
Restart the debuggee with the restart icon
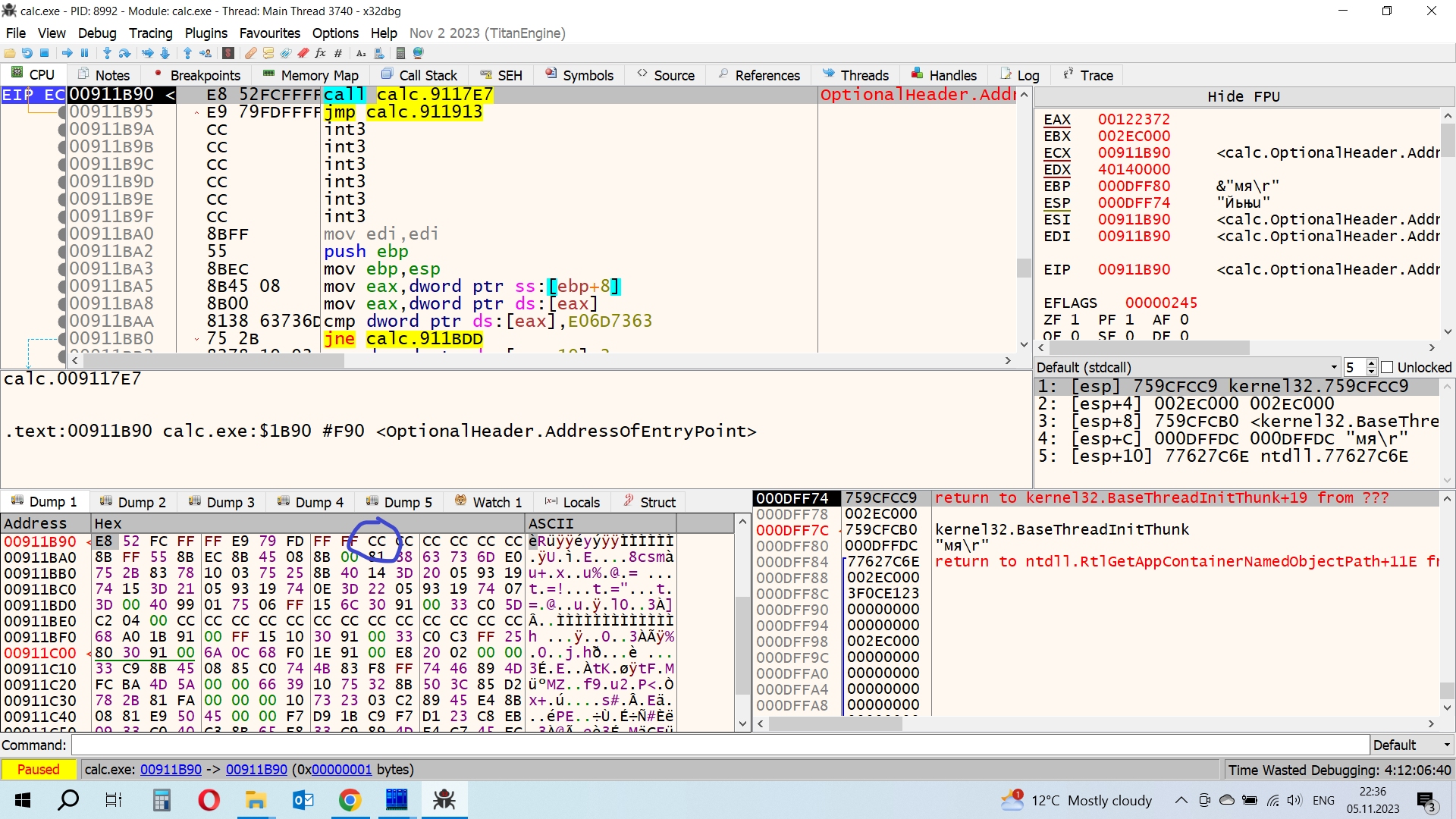tap(27, 53)
